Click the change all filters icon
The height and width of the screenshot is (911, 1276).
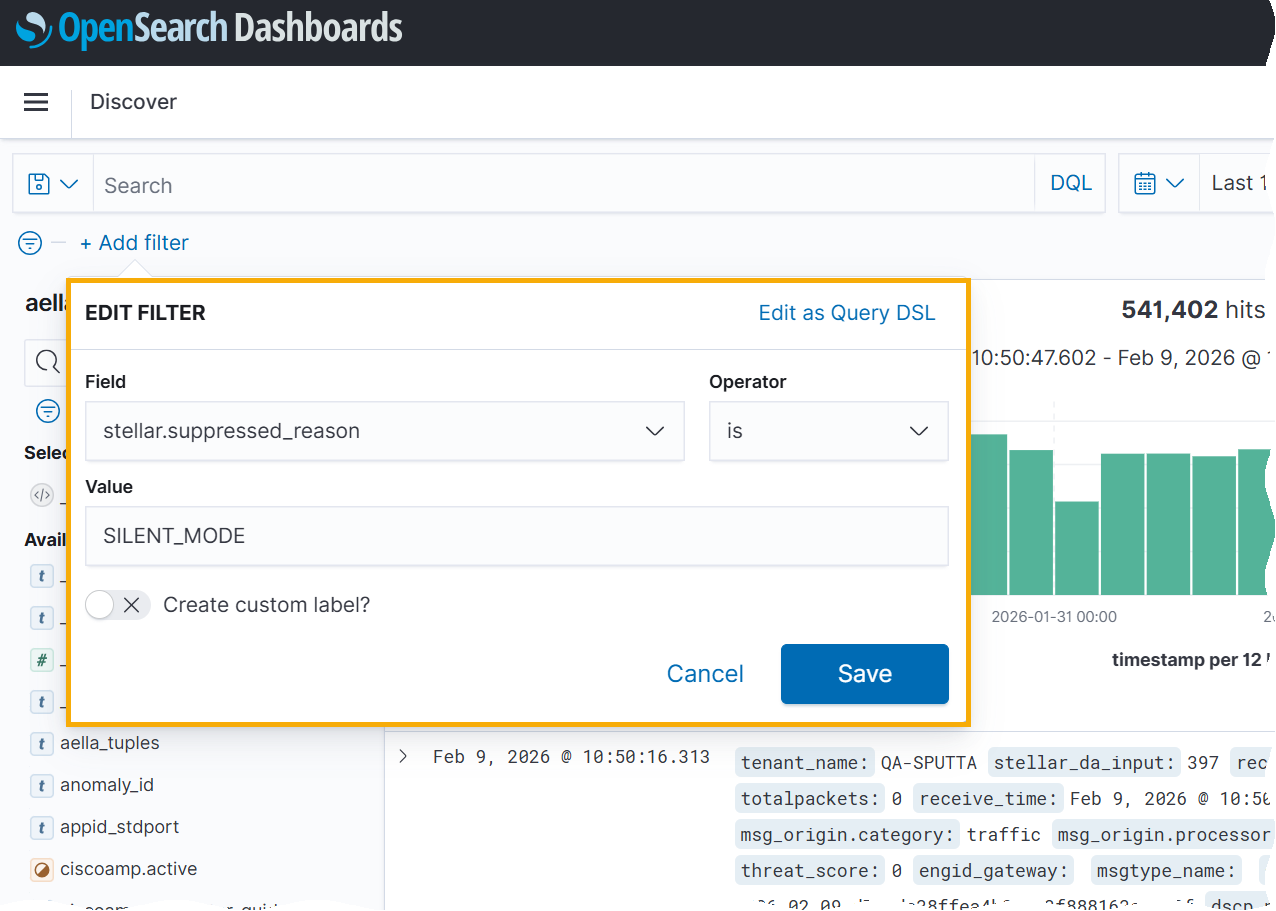[31, 243]
